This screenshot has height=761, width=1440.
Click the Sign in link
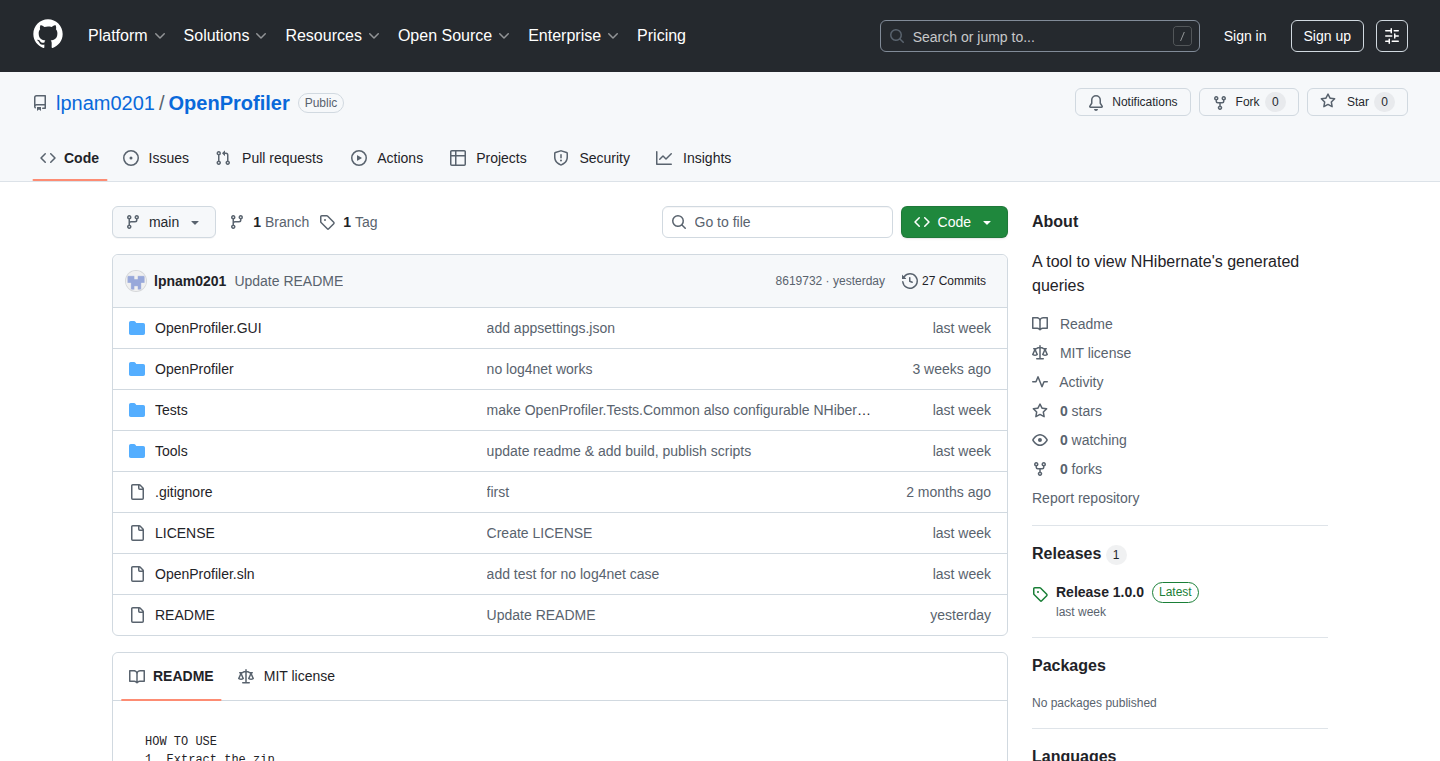click(1245, 36)
